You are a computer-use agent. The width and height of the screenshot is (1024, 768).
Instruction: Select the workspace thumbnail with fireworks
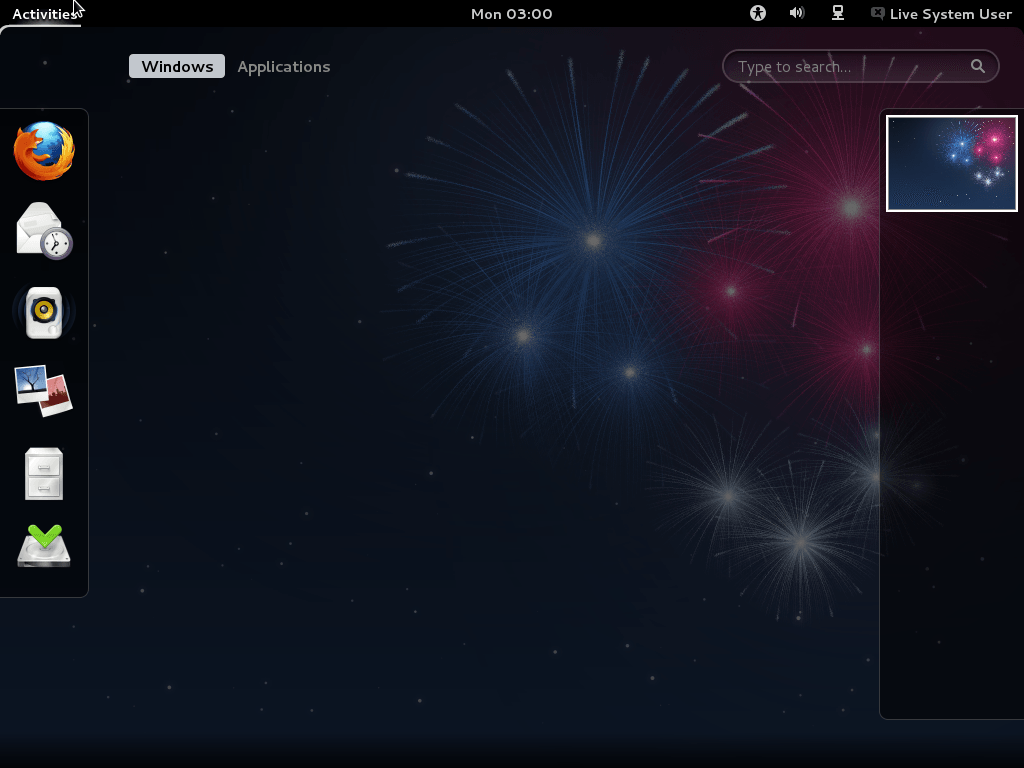point(952,163)
